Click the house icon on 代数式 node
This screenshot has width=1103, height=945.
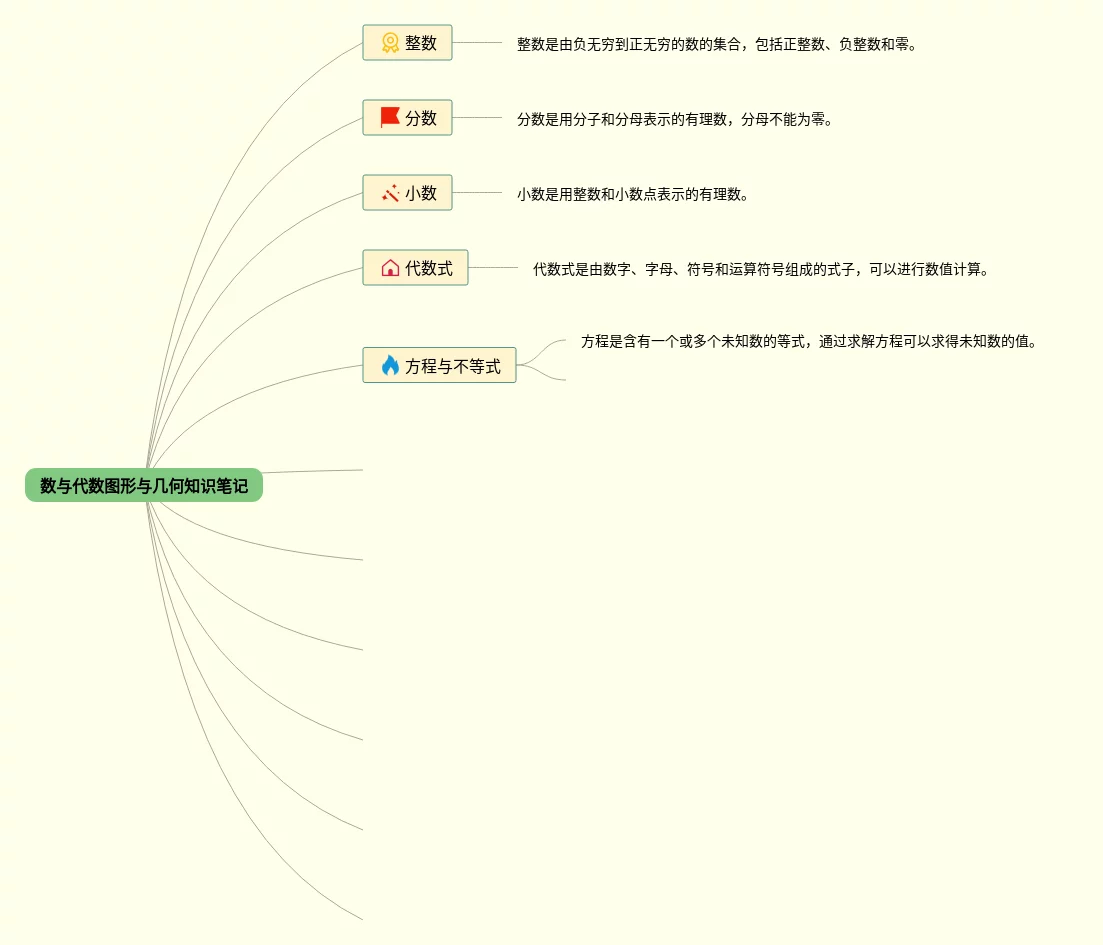pyautogui.click(x=390, y=268)
